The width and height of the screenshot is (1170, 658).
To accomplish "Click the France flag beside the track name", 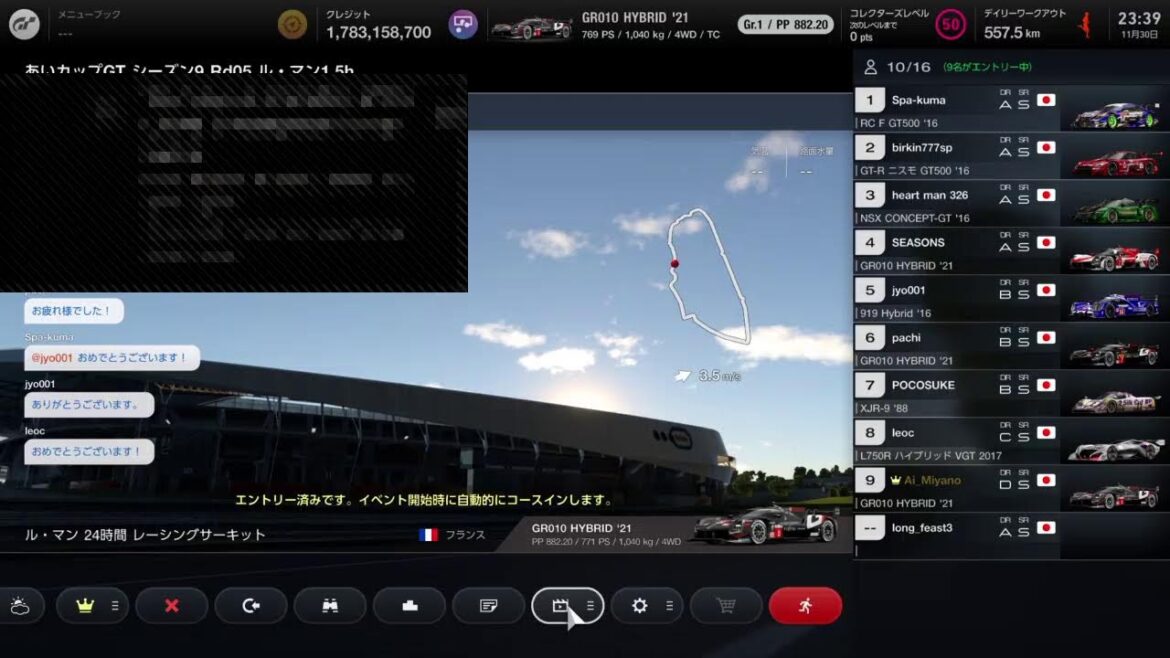I will click(428, 535).
